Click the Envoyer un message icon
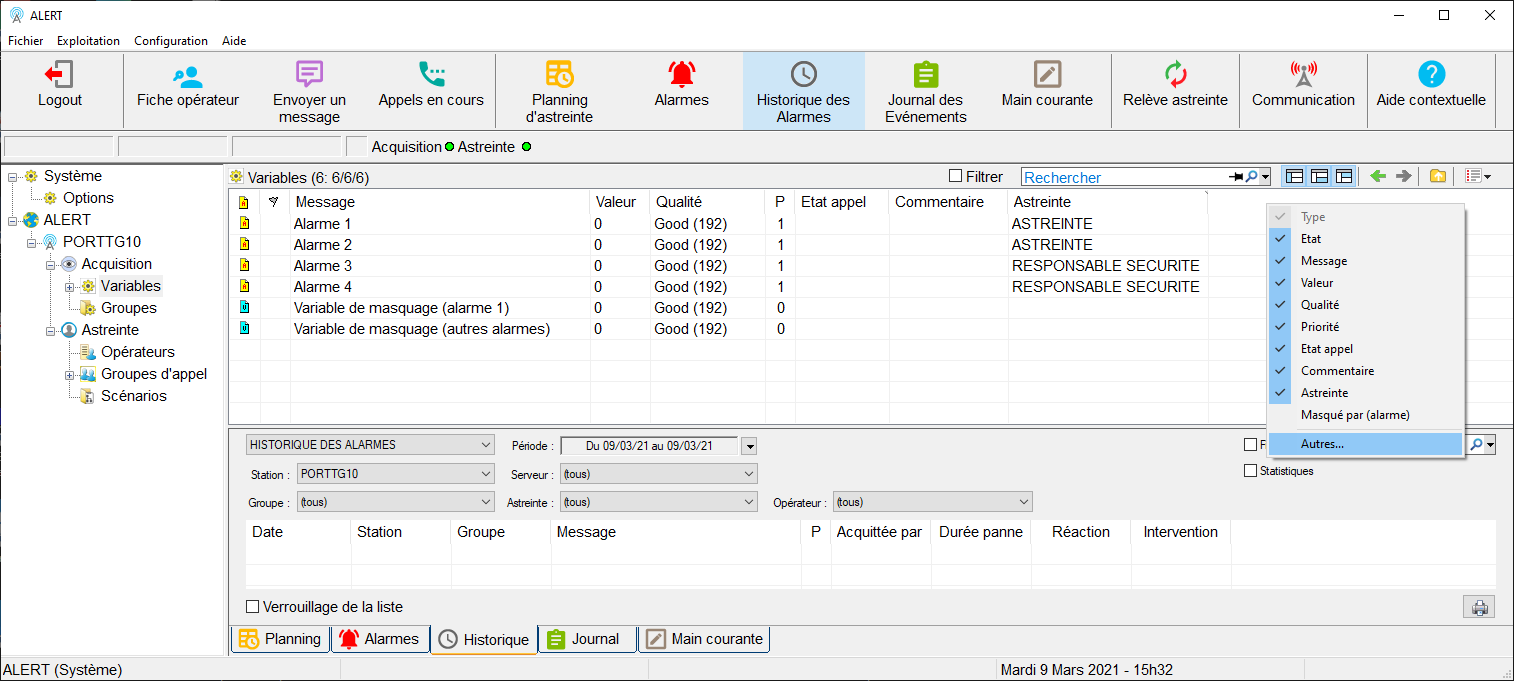This screenshot has width=1514, height=681. [x=309, y=75]
